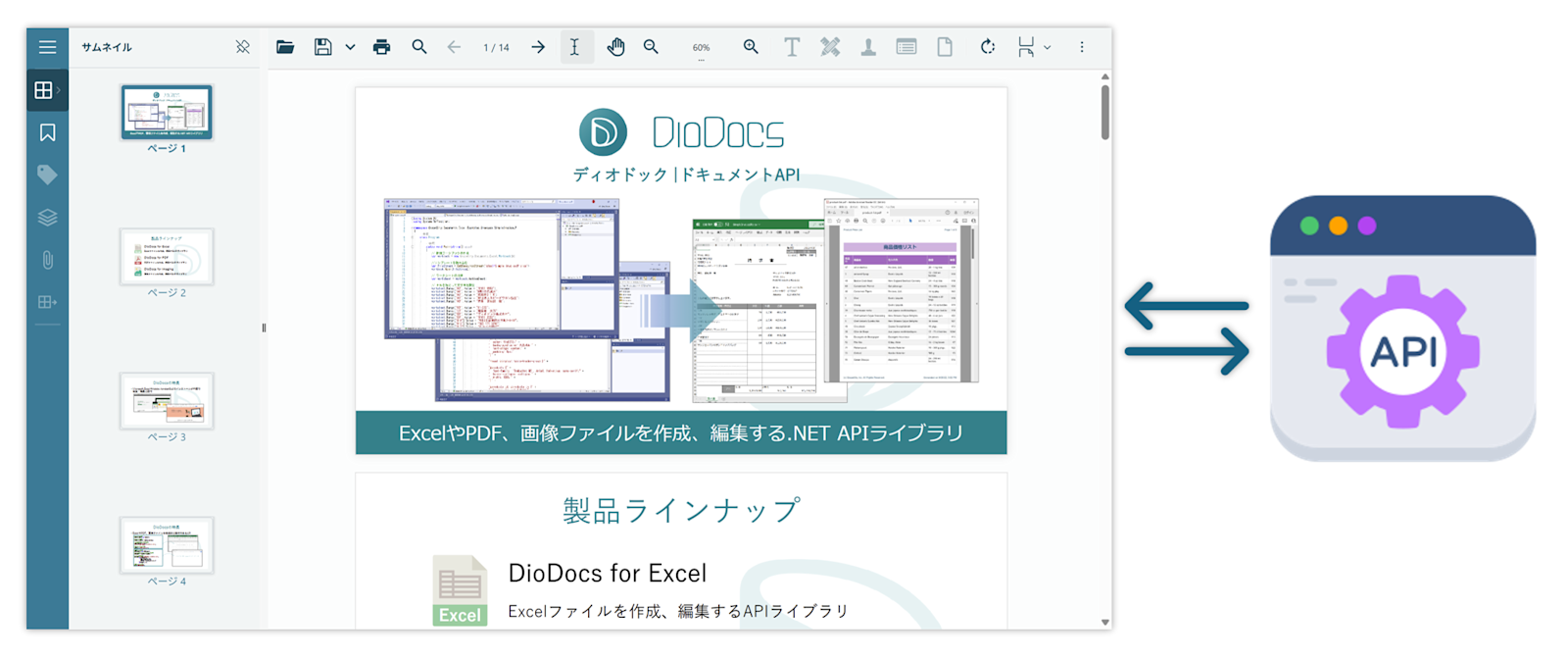1568x658 pixels.
Task: Enable the text selection cursor tool
Action: tap(575, 47)
